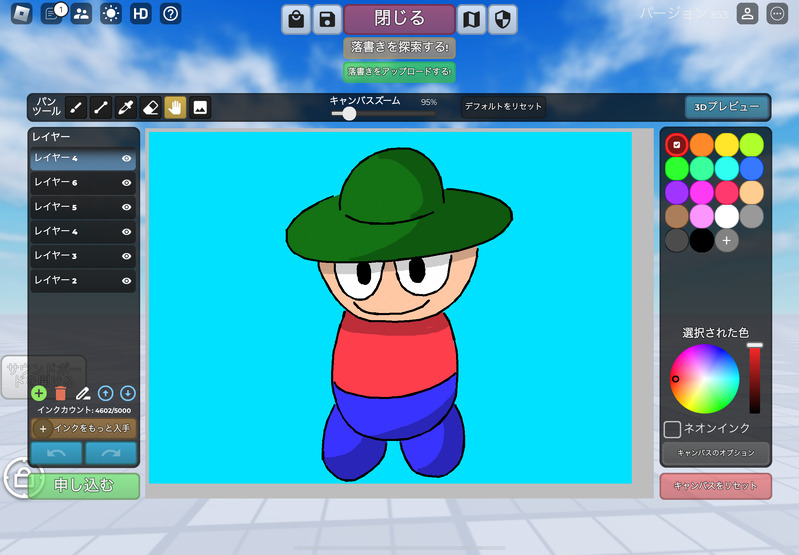Click 落書きを探索する! button
Image resolution: width=799 pixels, height=555 pixels.
400,47
